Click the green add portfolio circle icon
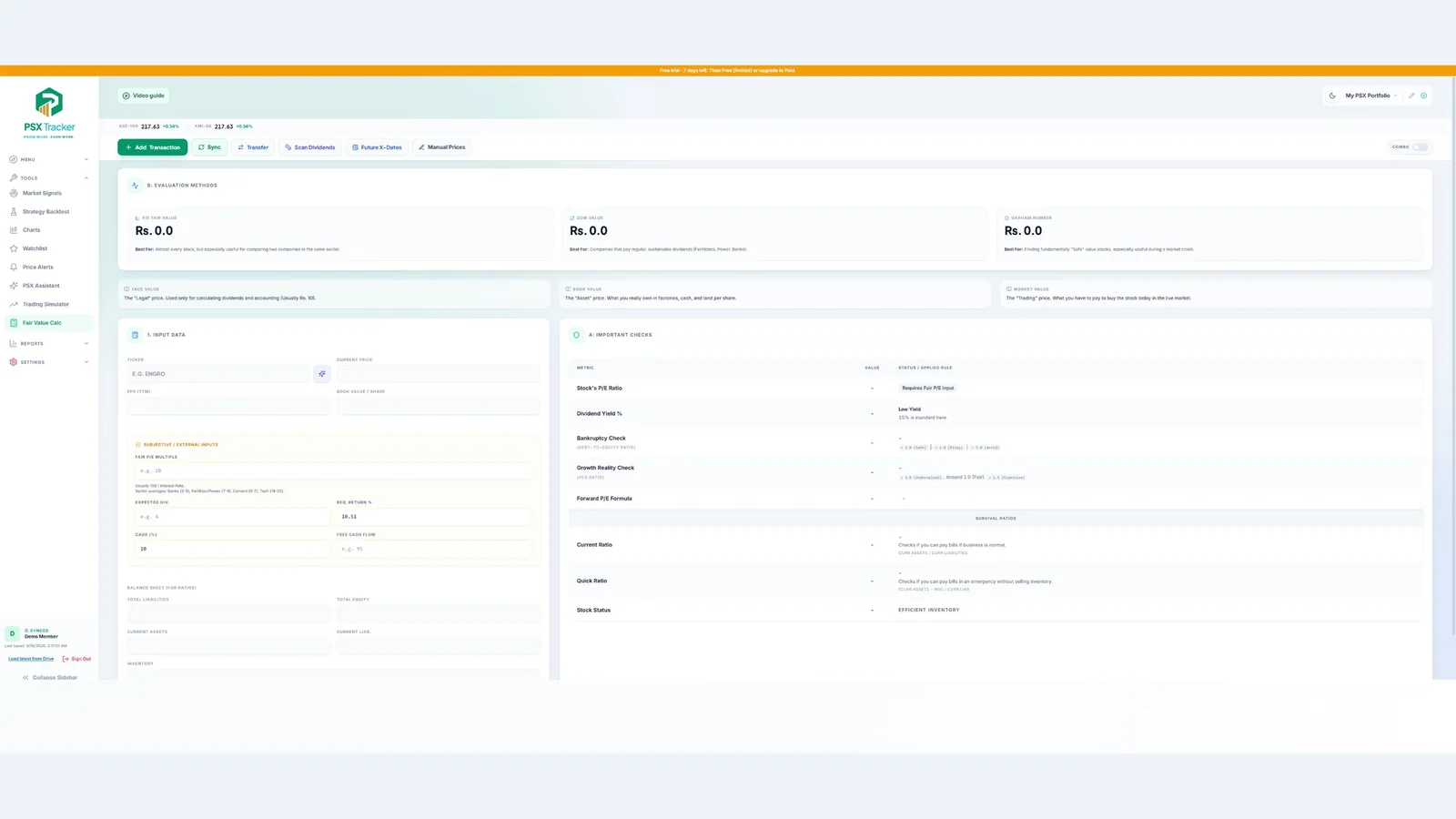1456x819 pixels. tap(1423, 96)
